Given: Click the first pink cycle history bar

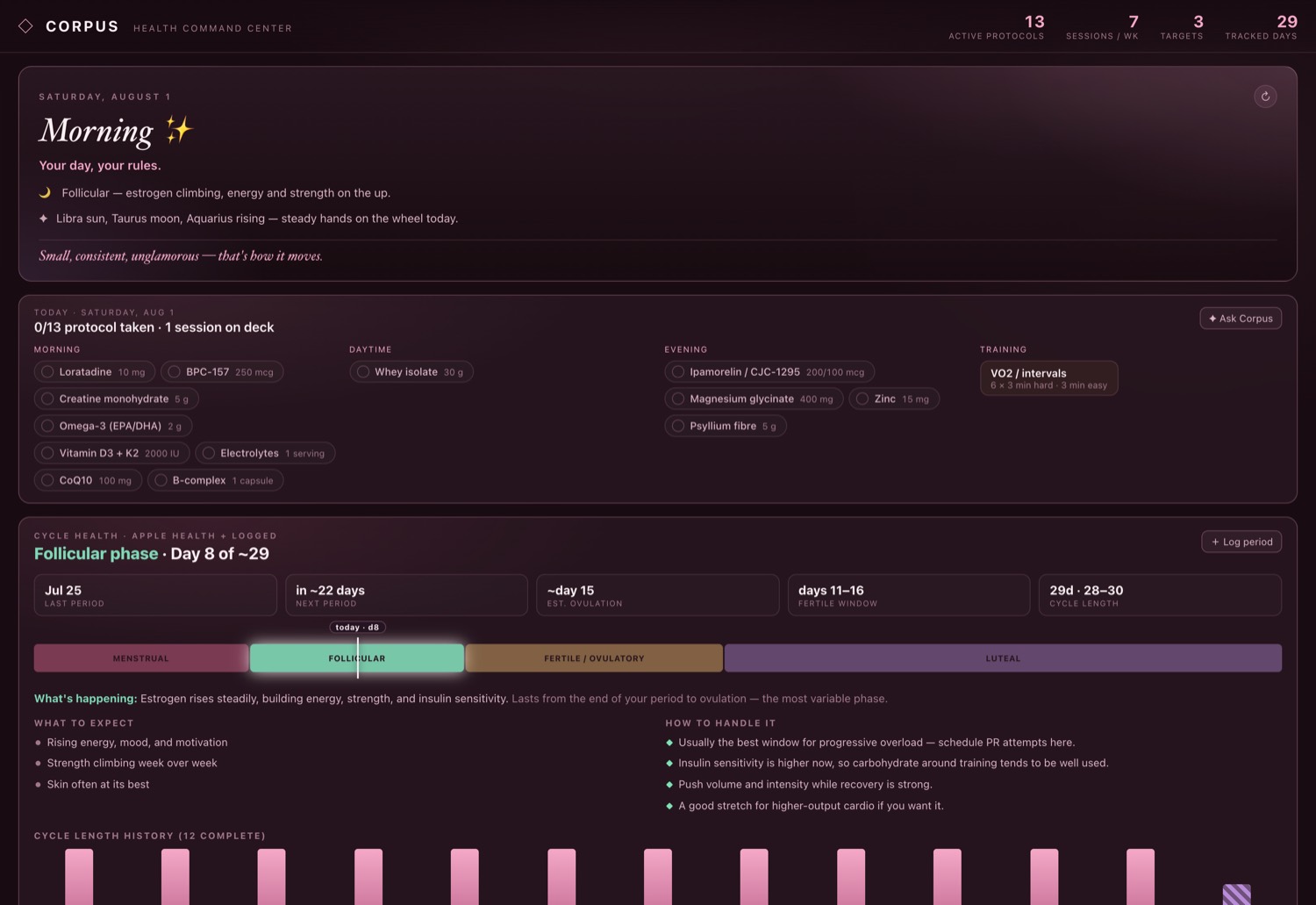Looking at the screenshot, I should pos(79,877).
